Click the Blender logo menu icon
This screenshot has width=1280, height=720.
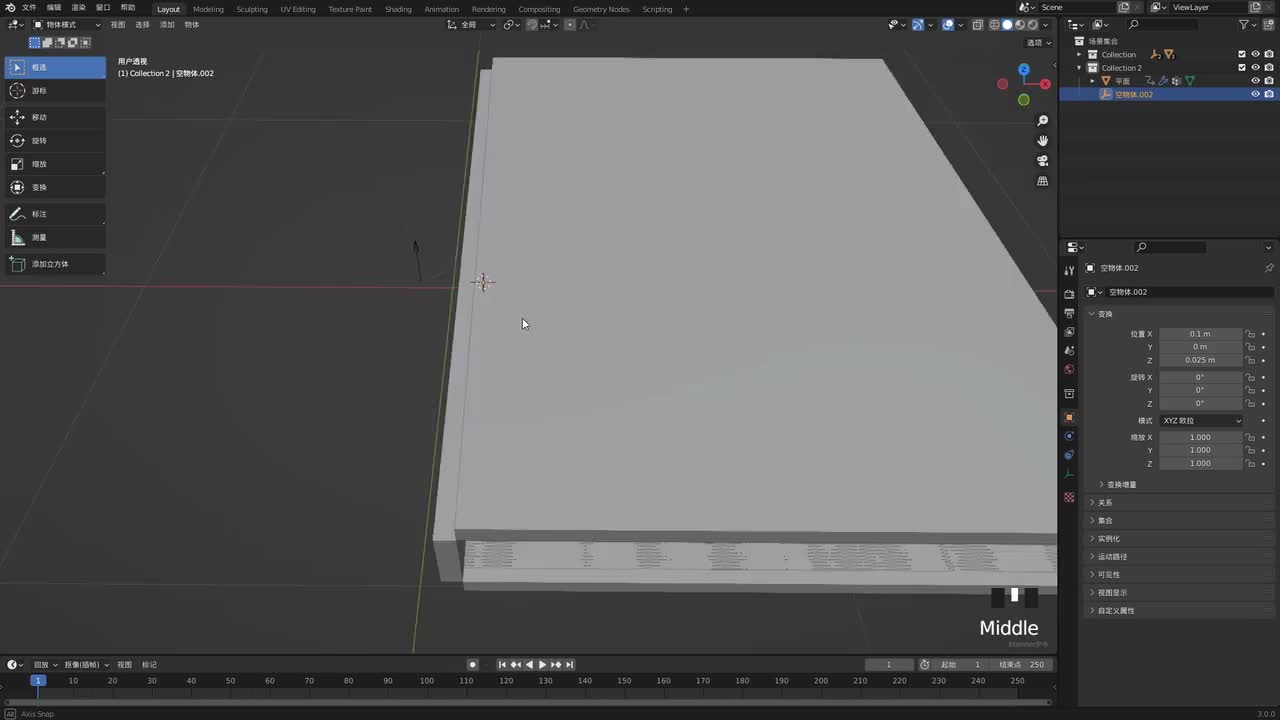pos(10,8)
